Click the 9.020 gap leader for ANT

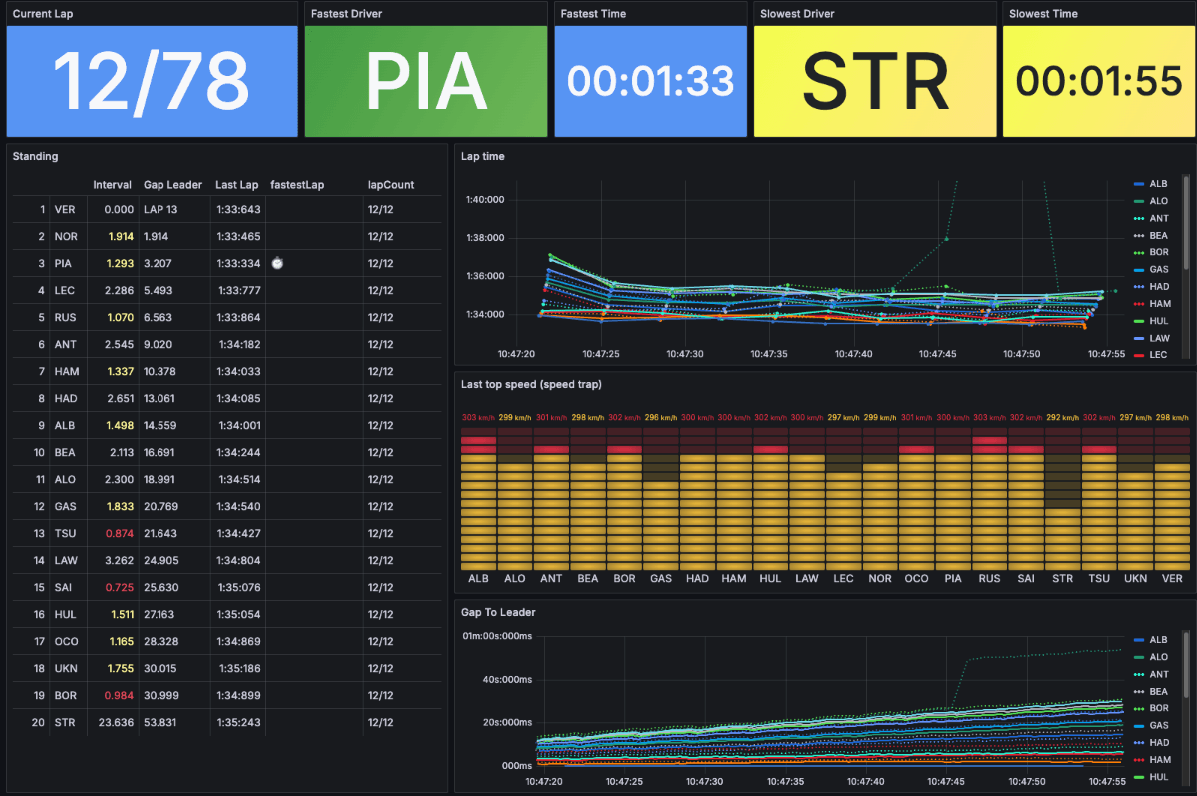coord(158,344)
